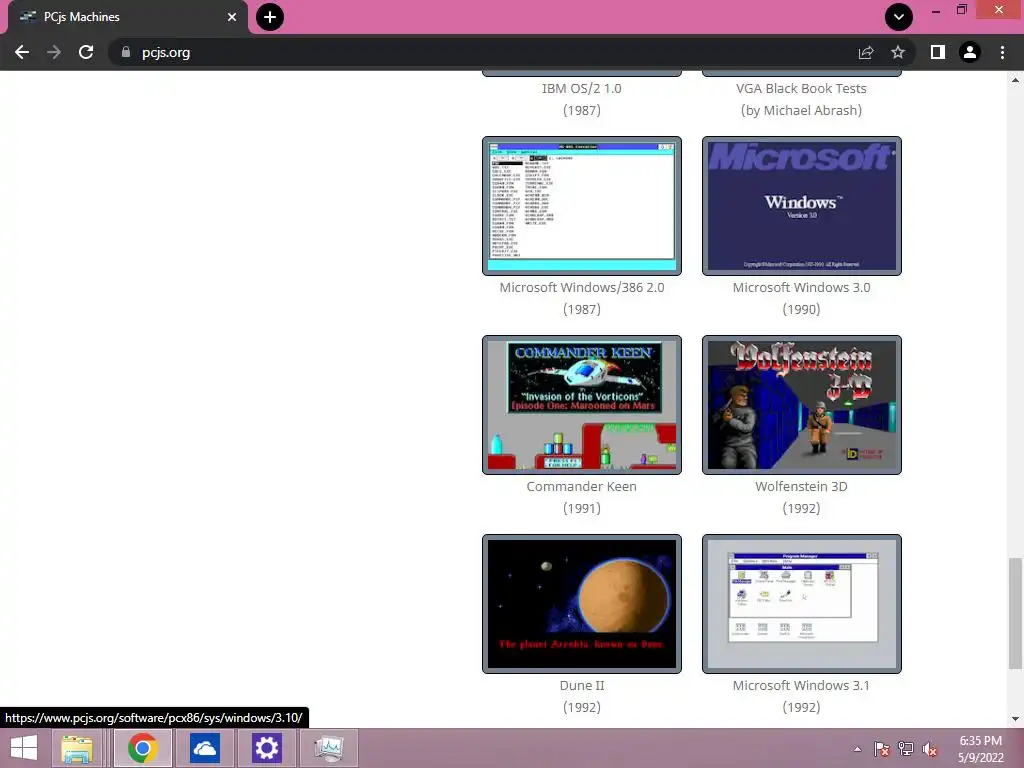Open File Explorer from the taskbar
1024x768 pixels.
point(77,748)
